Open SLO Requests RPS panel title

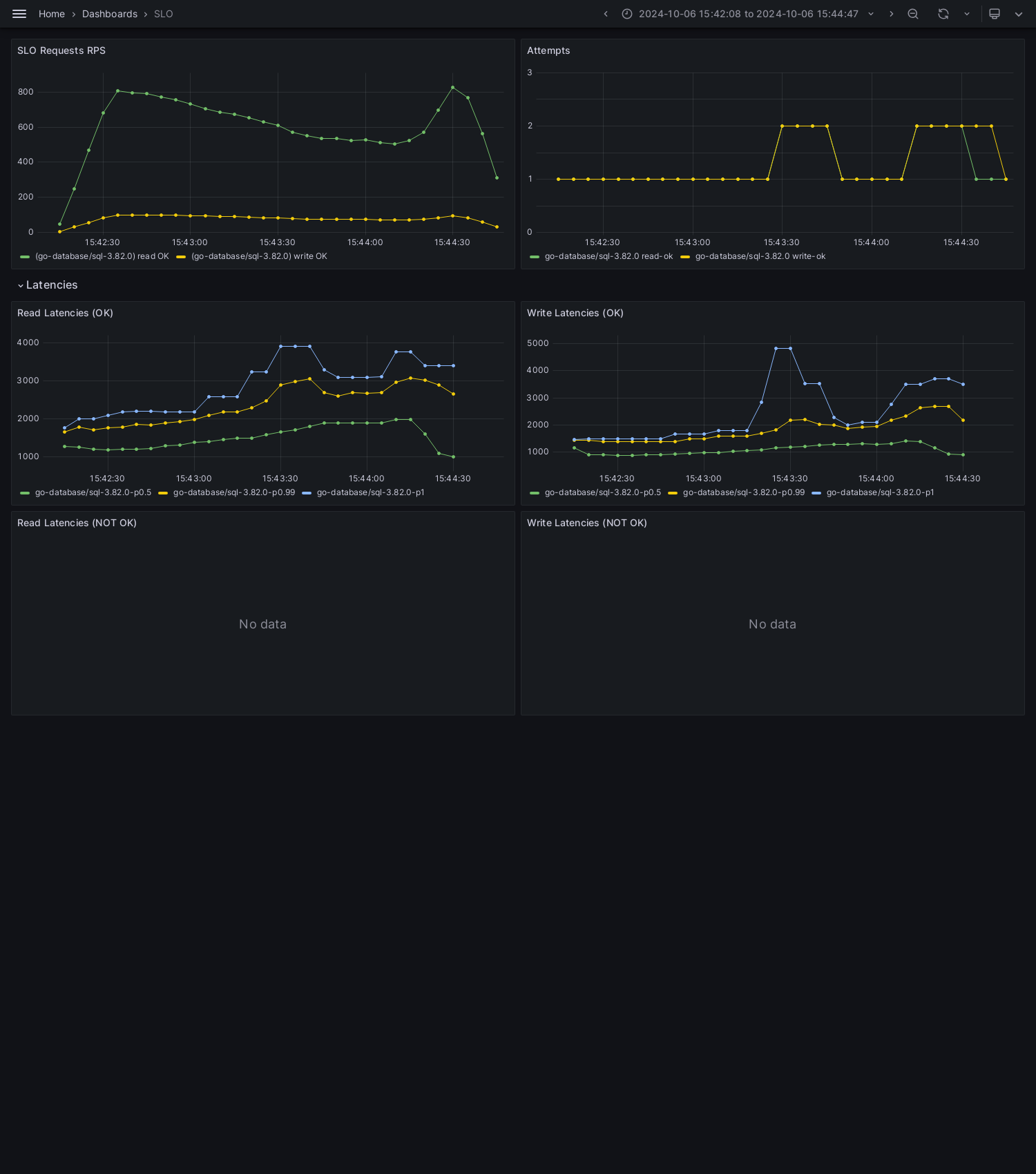(x=61, y=50)
